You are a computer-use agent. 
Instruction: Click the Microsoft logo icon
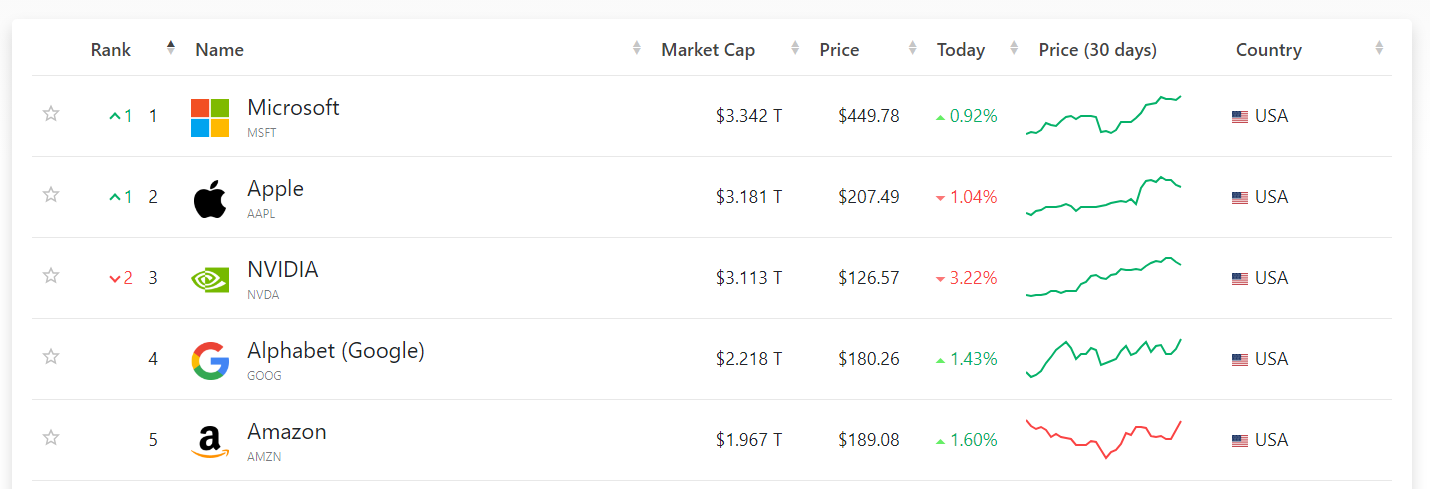click(210, 118)
